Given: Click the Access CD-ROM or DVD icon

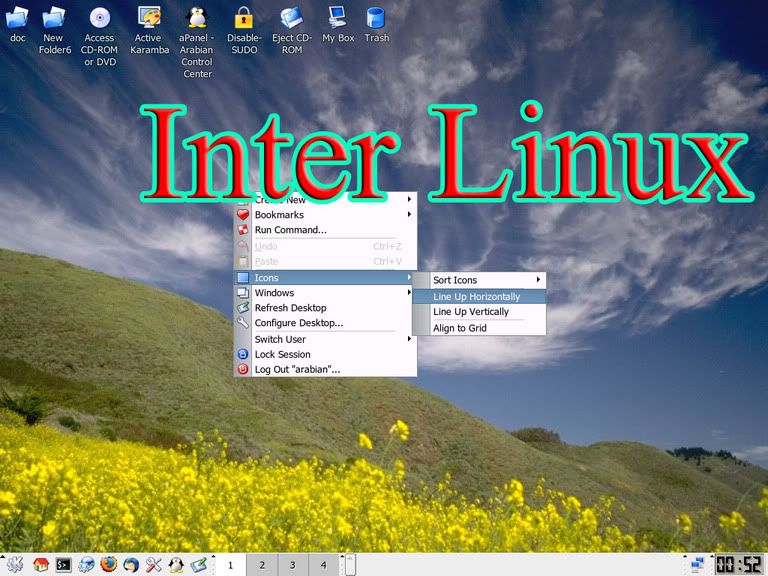Looking at the screenshot, I should tap(99, 19).
